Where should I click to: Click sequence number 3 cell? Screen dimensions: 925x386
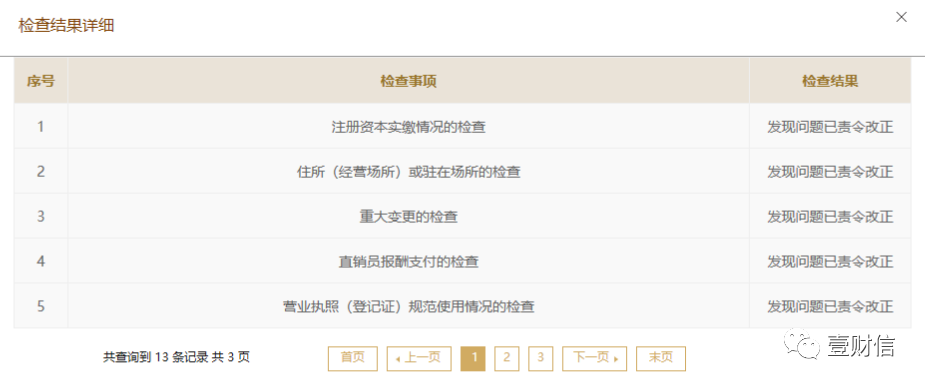click(x=41, y=216)
